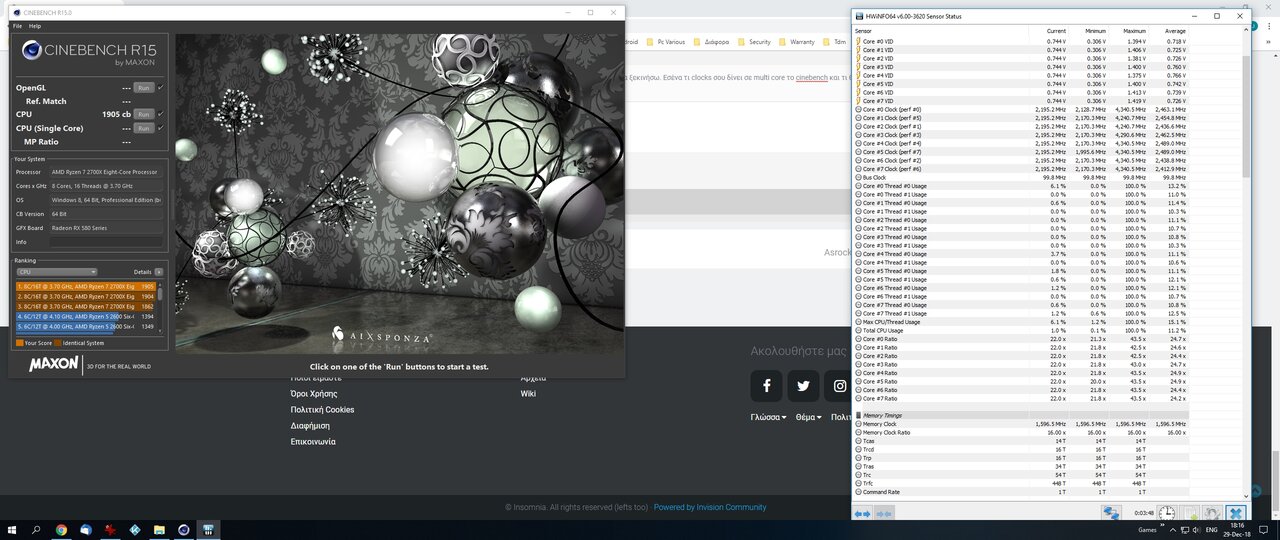Viewport: 1280px width, 540px height.
Task: Click the HWiNFO vertical scrollbar
Action: point(1245,115)
